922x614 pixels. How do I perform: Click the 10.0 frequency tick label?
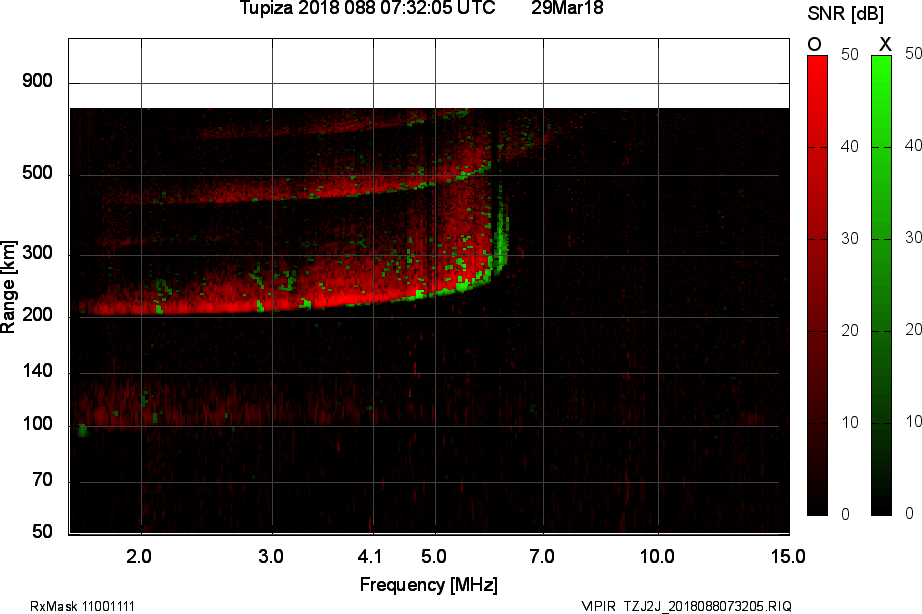tap(657, 556)
